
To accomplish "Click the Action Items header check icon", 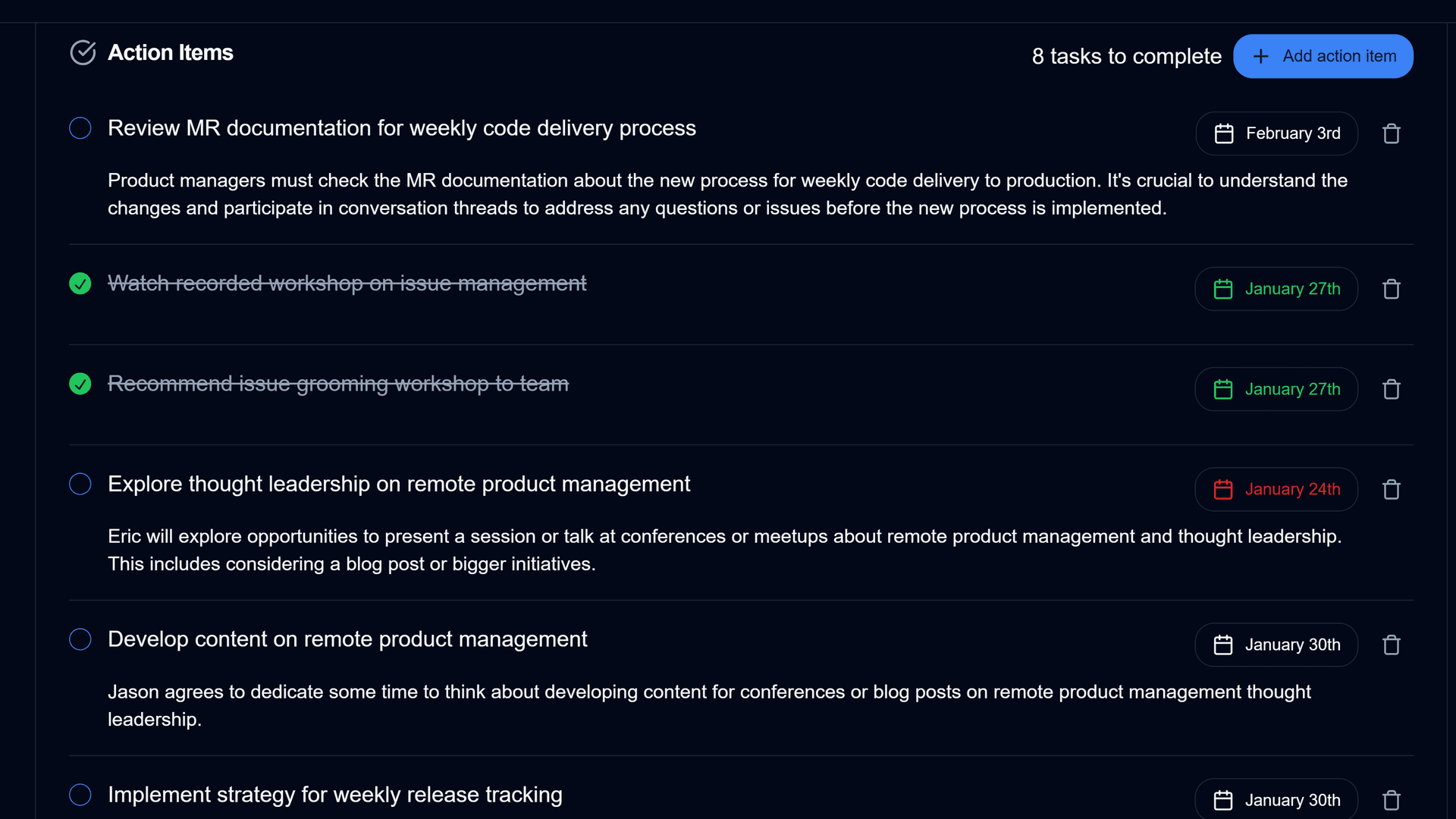I will (x=83, y=52).
